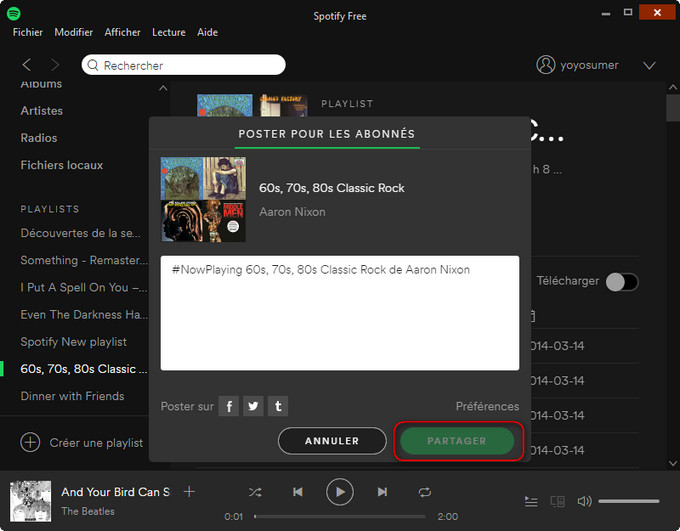Adjust the volume slider
Screen dimensions: 680x531
click(628, 501)
